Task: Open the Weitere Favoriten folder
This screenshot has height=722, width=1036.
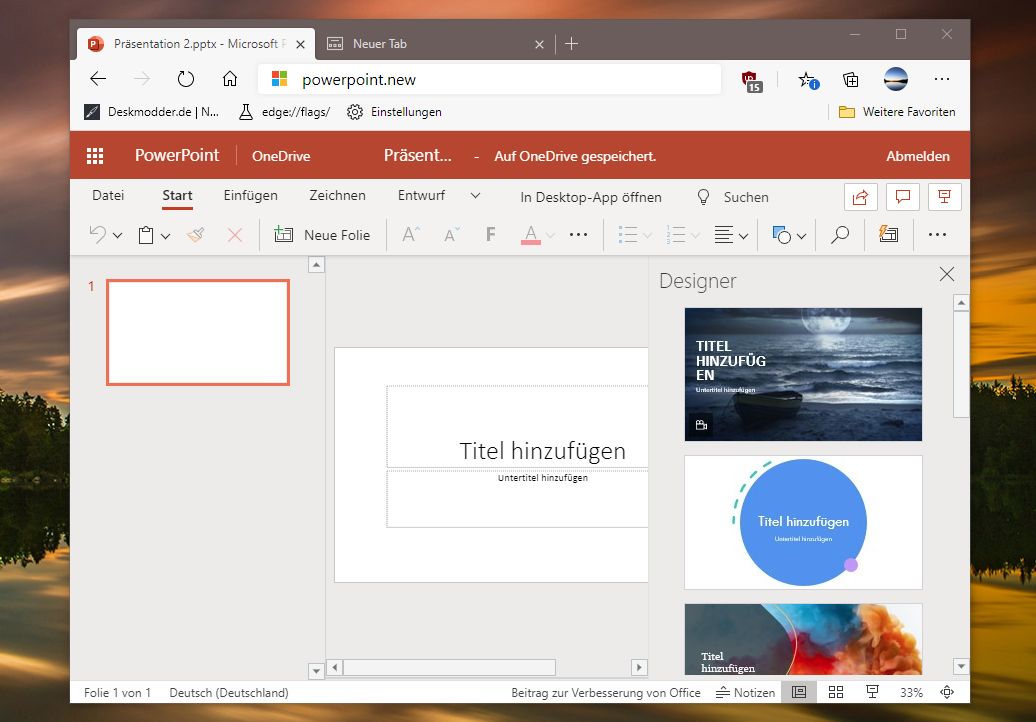Action: coord(897,112)
